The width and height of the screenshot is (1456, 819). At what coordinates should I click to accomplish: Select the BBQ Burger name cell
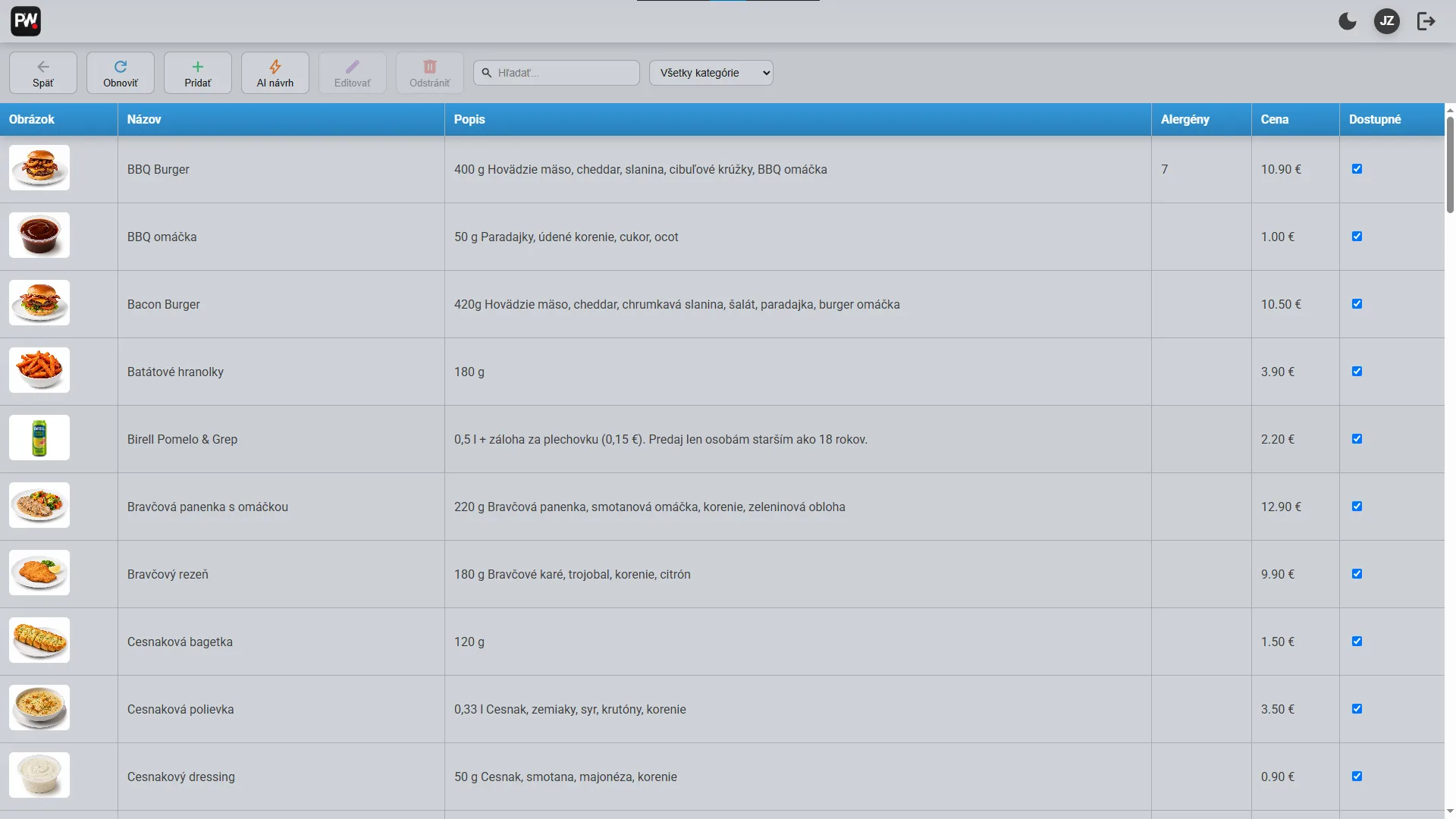(x=281, y=169)
